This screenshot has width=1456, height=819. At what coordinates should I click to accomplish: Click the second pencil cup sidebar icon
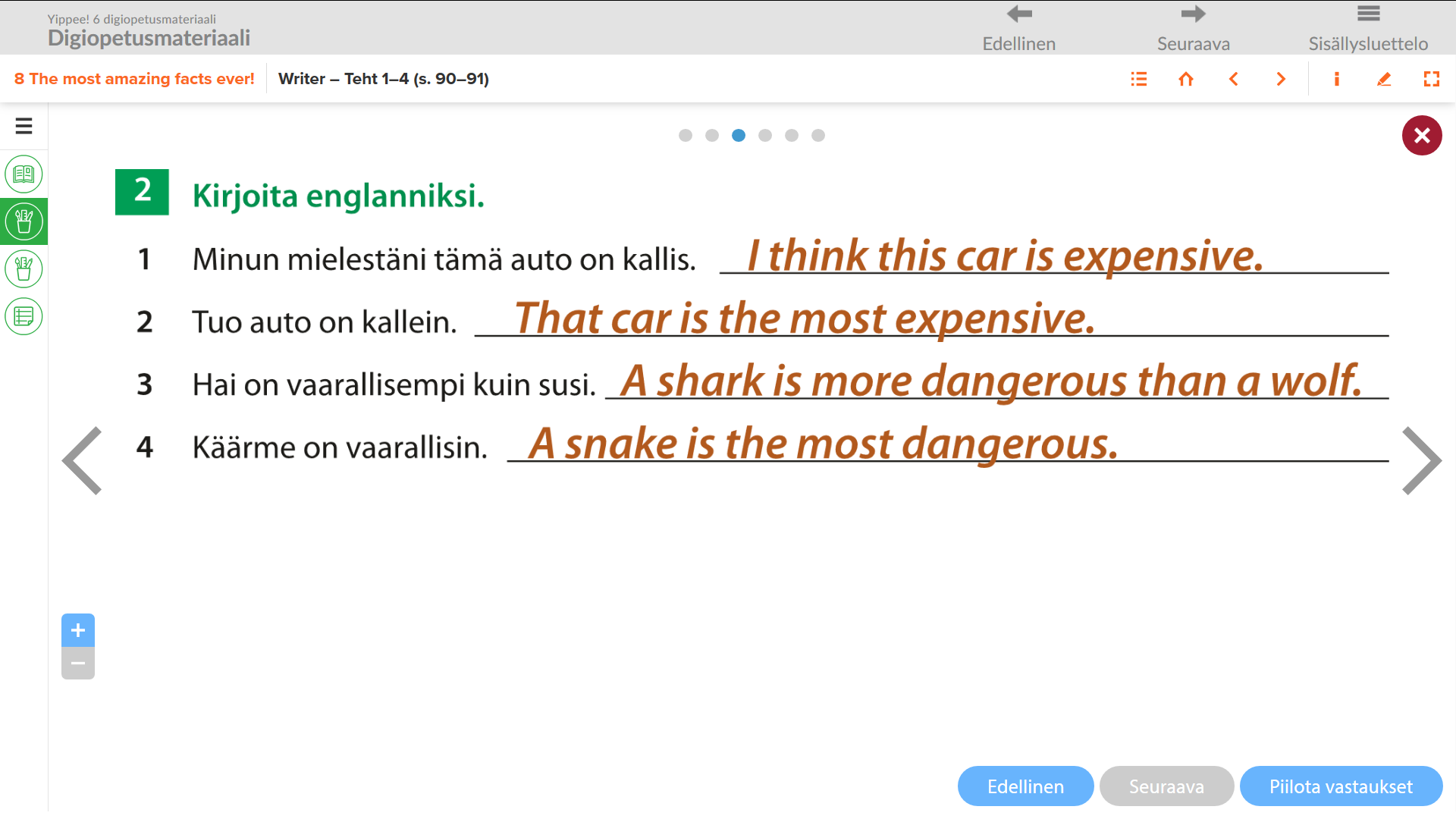pos(24,268)
